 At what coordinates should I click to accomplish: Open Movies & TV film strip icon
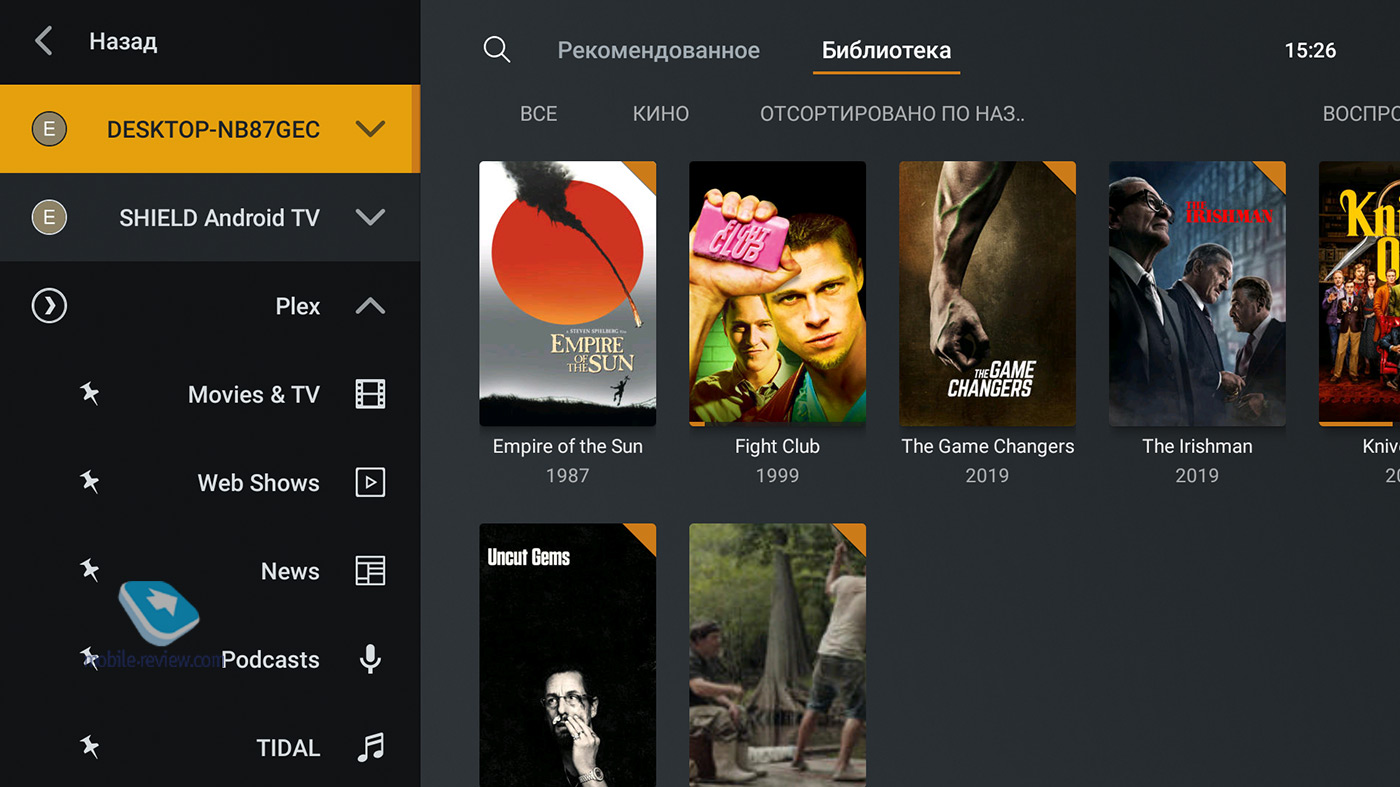(370, 394)
